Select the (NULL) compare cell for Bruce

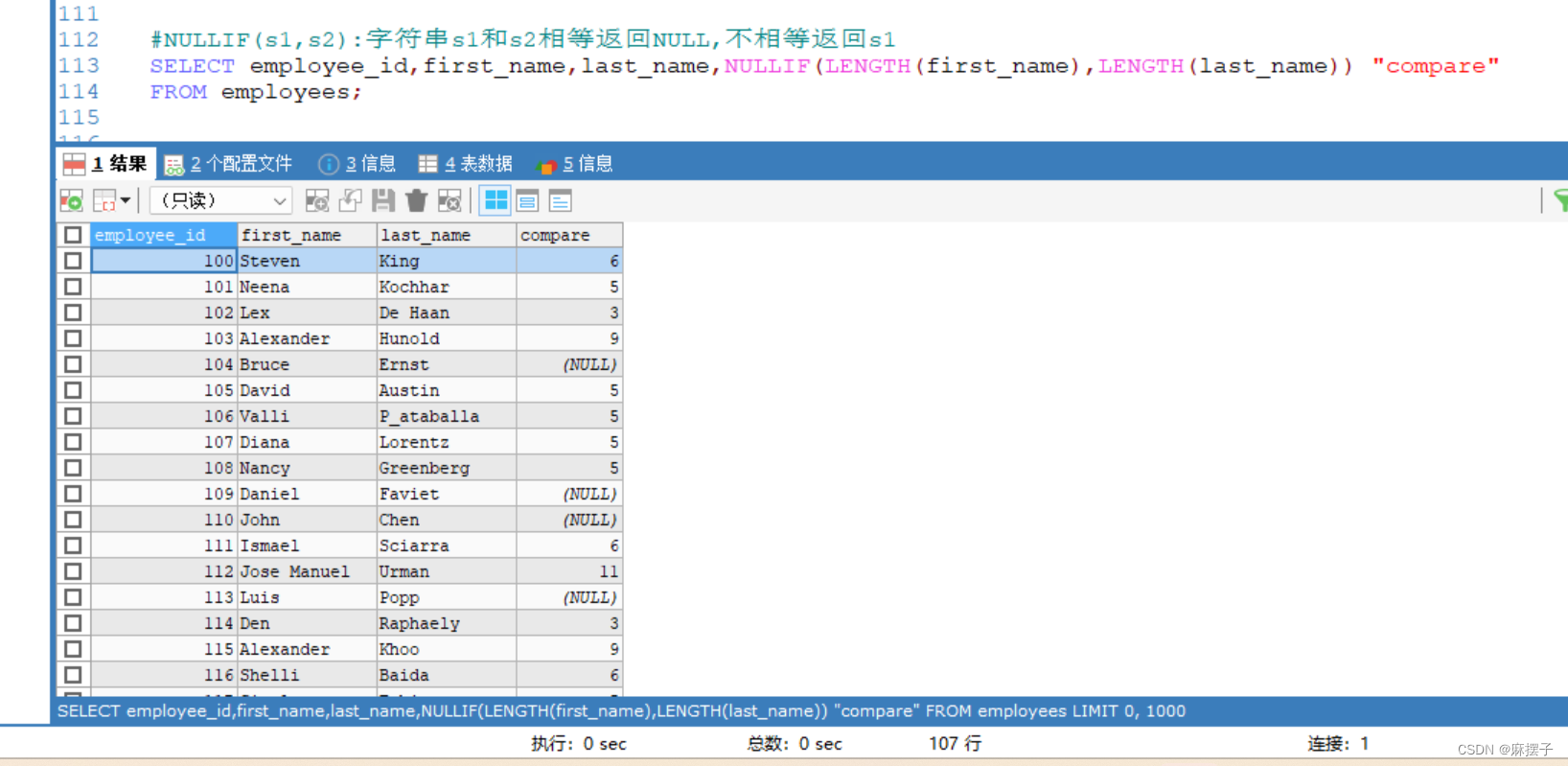point(569,364)
